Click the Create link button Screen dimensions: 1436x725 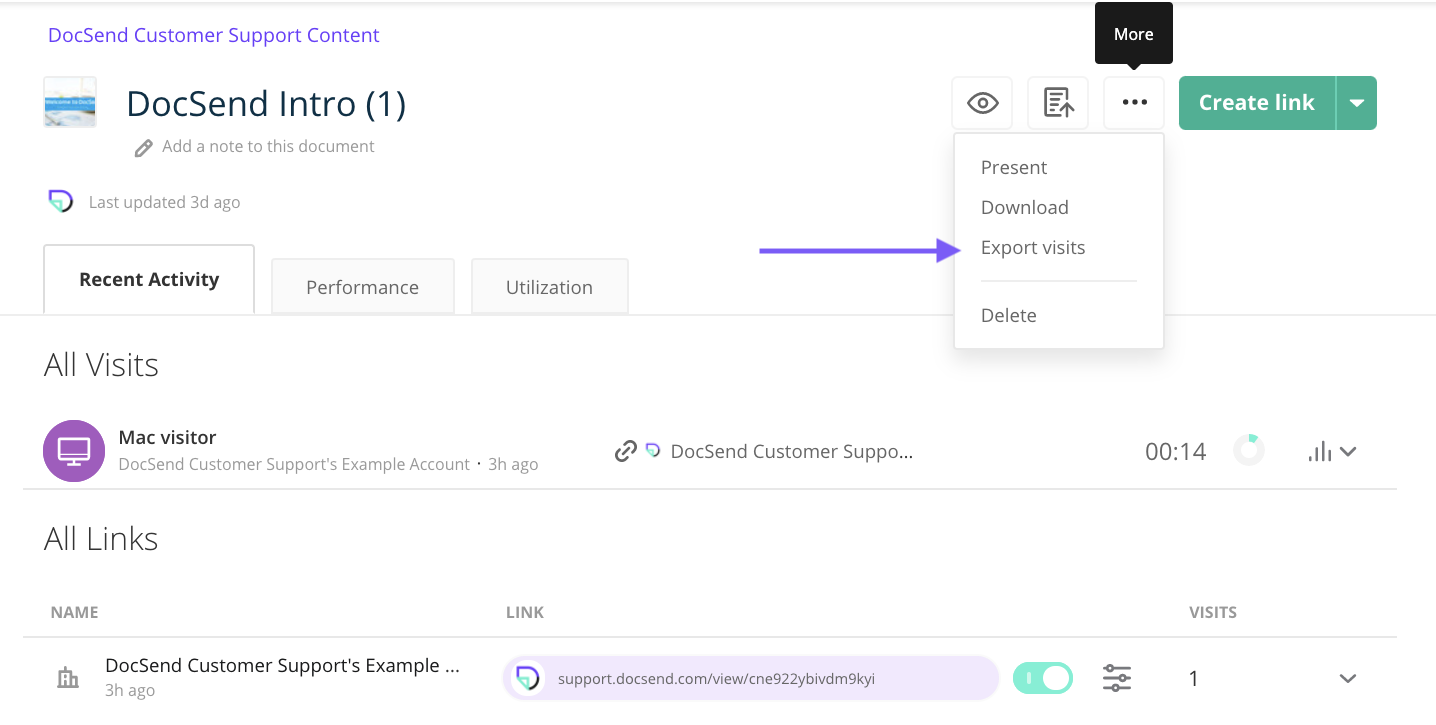[1257, 103]
